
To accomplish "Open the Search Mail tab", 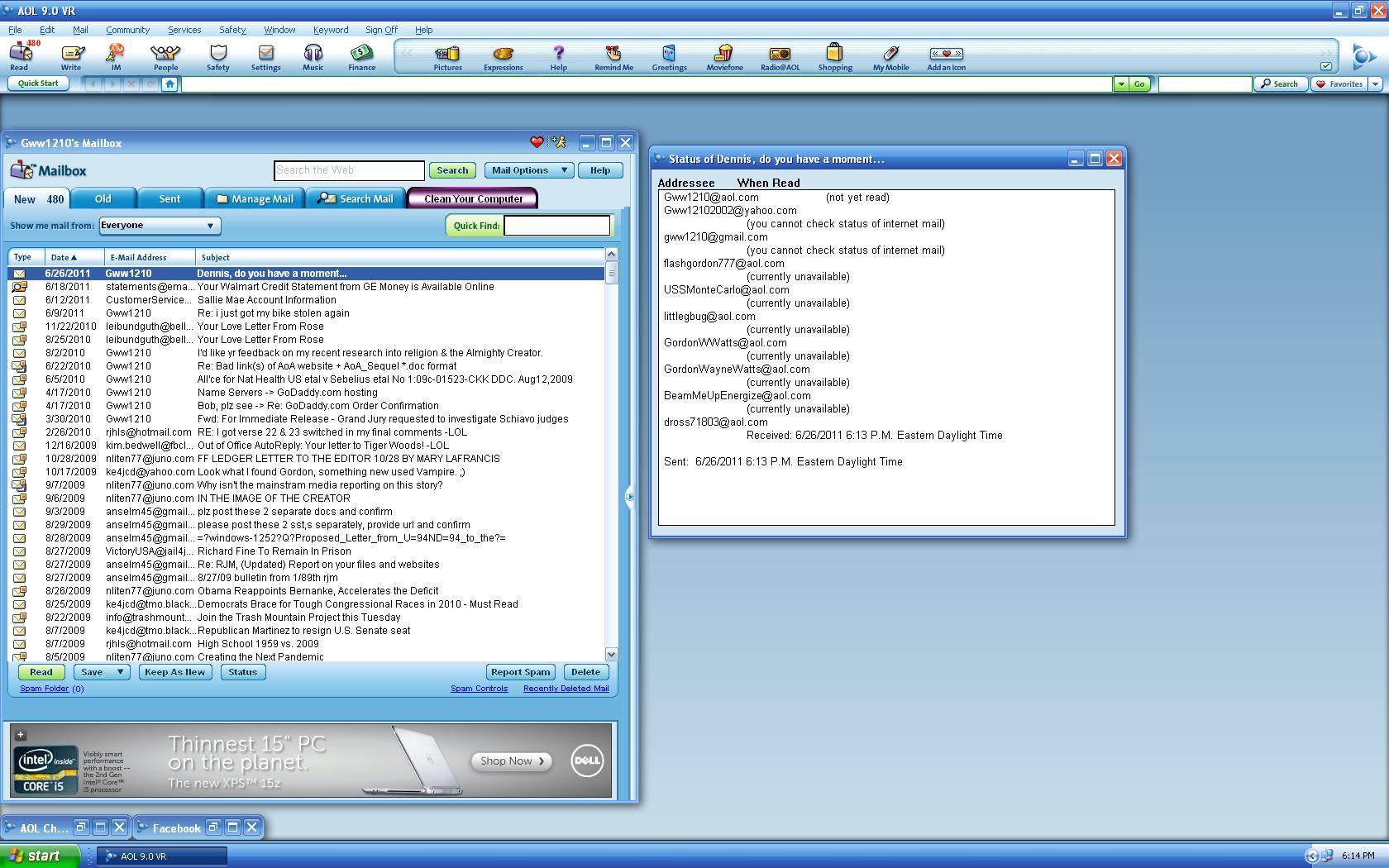I will point(356,198).
